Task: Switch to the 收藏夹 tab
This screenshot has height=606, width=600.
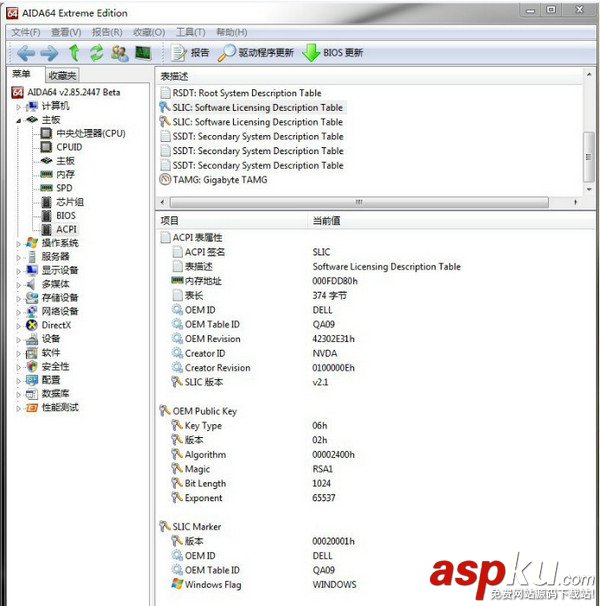Action: click(x=62, y=75)
